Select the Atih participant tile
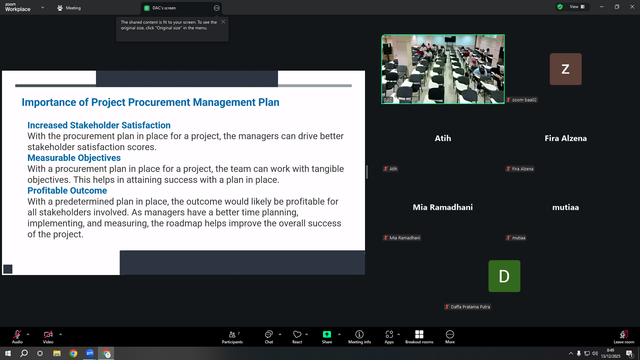Viewport: 640px width, 360px height. tap(443, 138)
